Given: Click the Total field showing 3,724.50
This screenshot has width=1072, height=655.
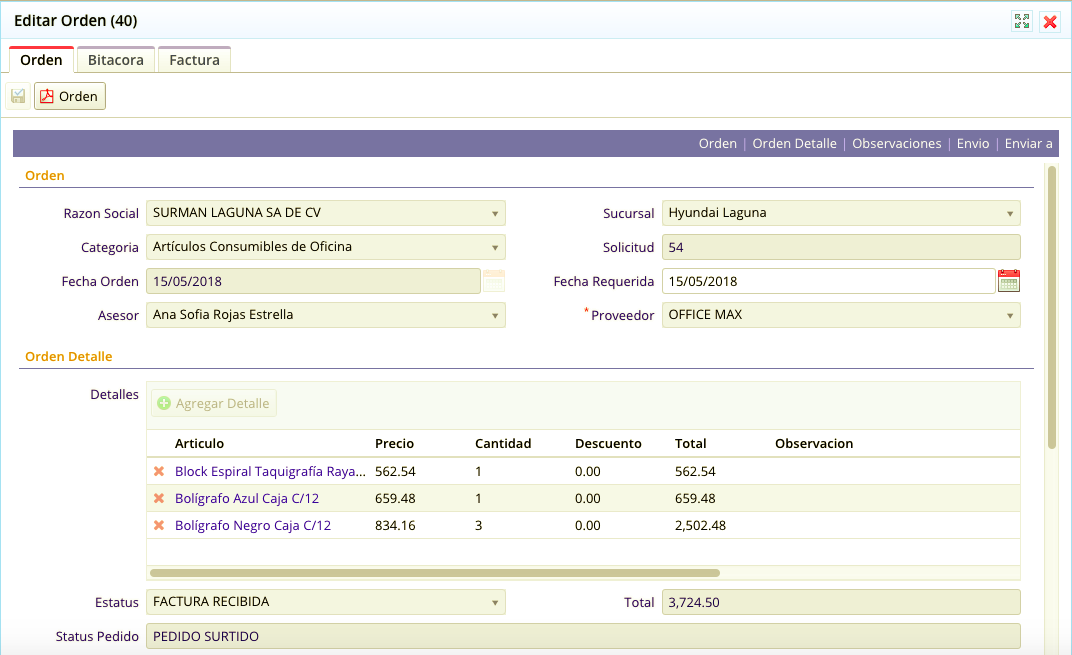Looking at the screenshot, I should (x=841, y=602).
